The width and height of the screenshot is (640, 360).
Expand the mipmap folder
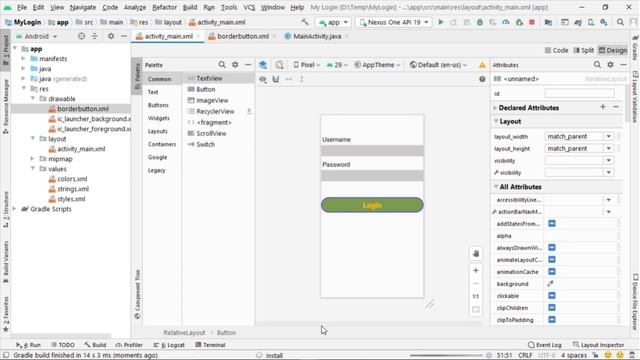click(x=32, y=159)
